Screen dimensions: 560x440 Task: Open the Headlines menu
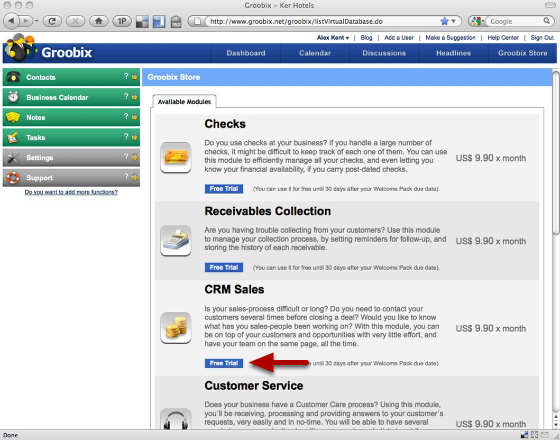pos(453,53)
